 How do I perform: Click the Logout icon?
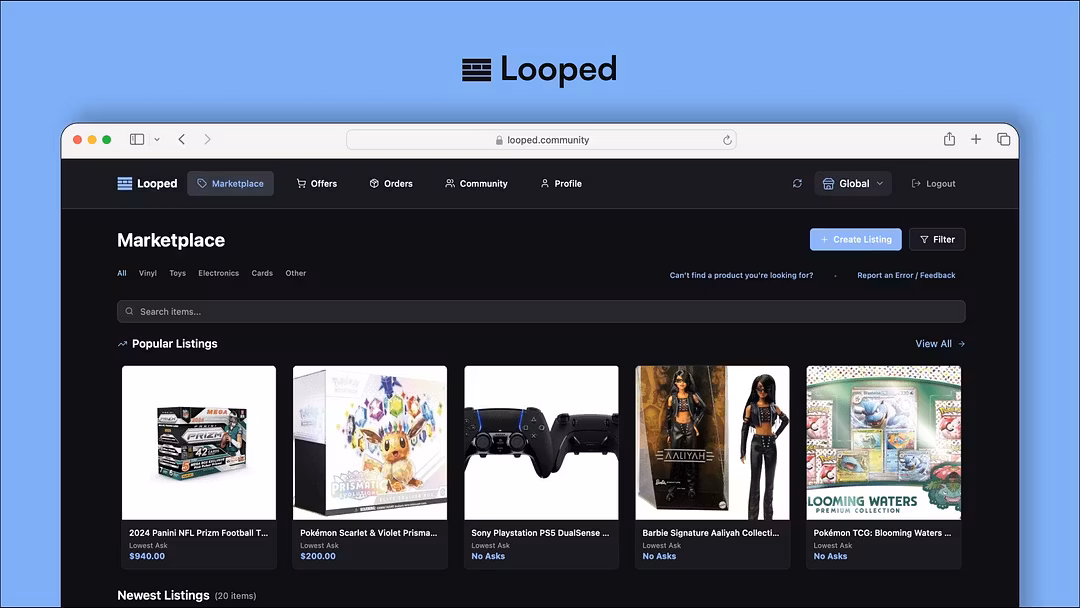click(913, 183)
